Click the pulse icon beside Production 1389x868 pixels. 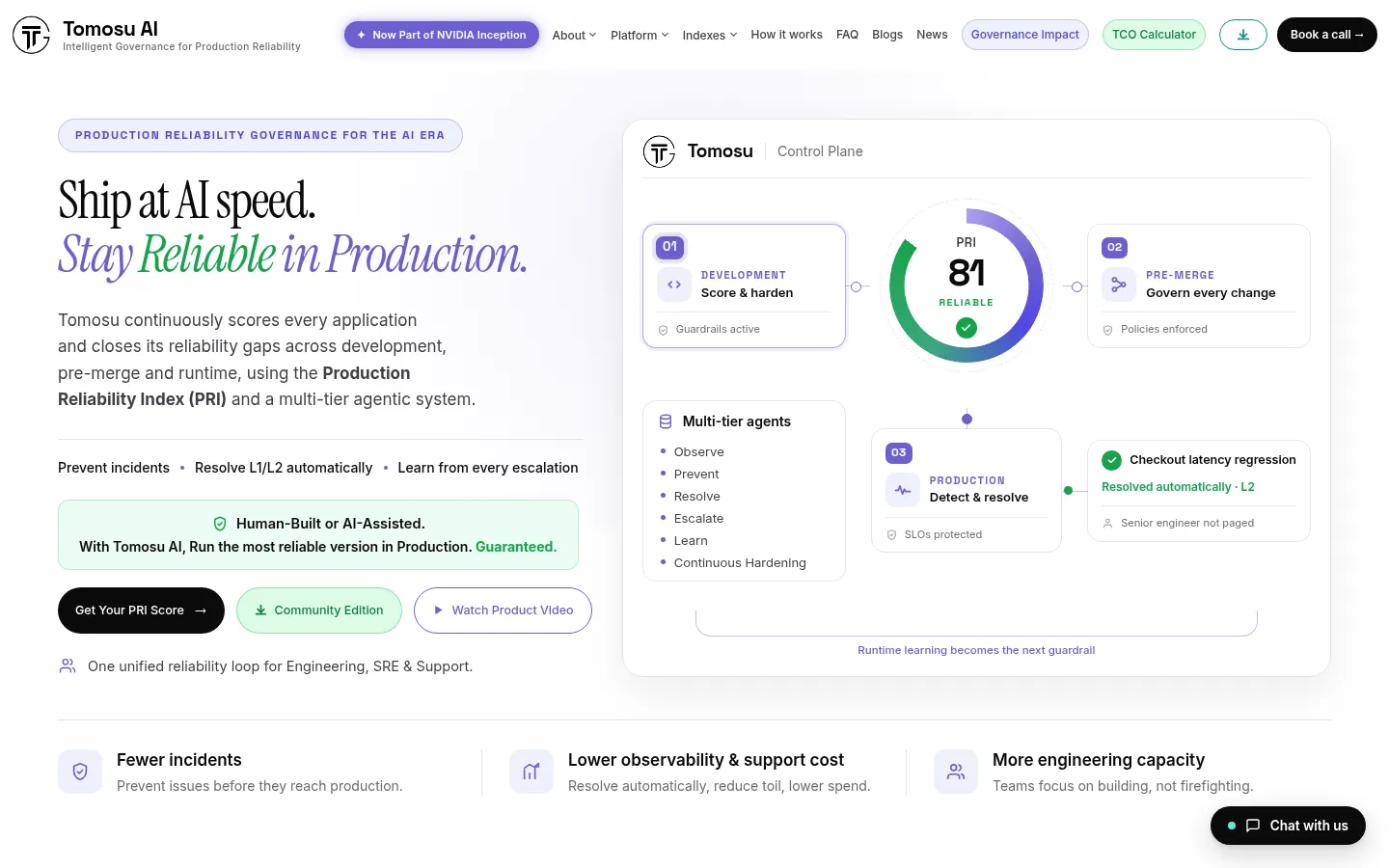[903, 490]
